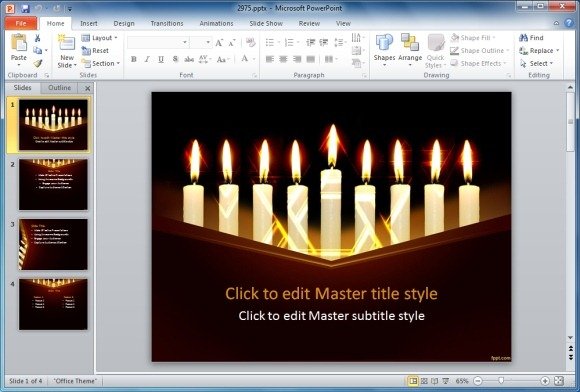Toggle Align Text Left

tap(270, 59)
